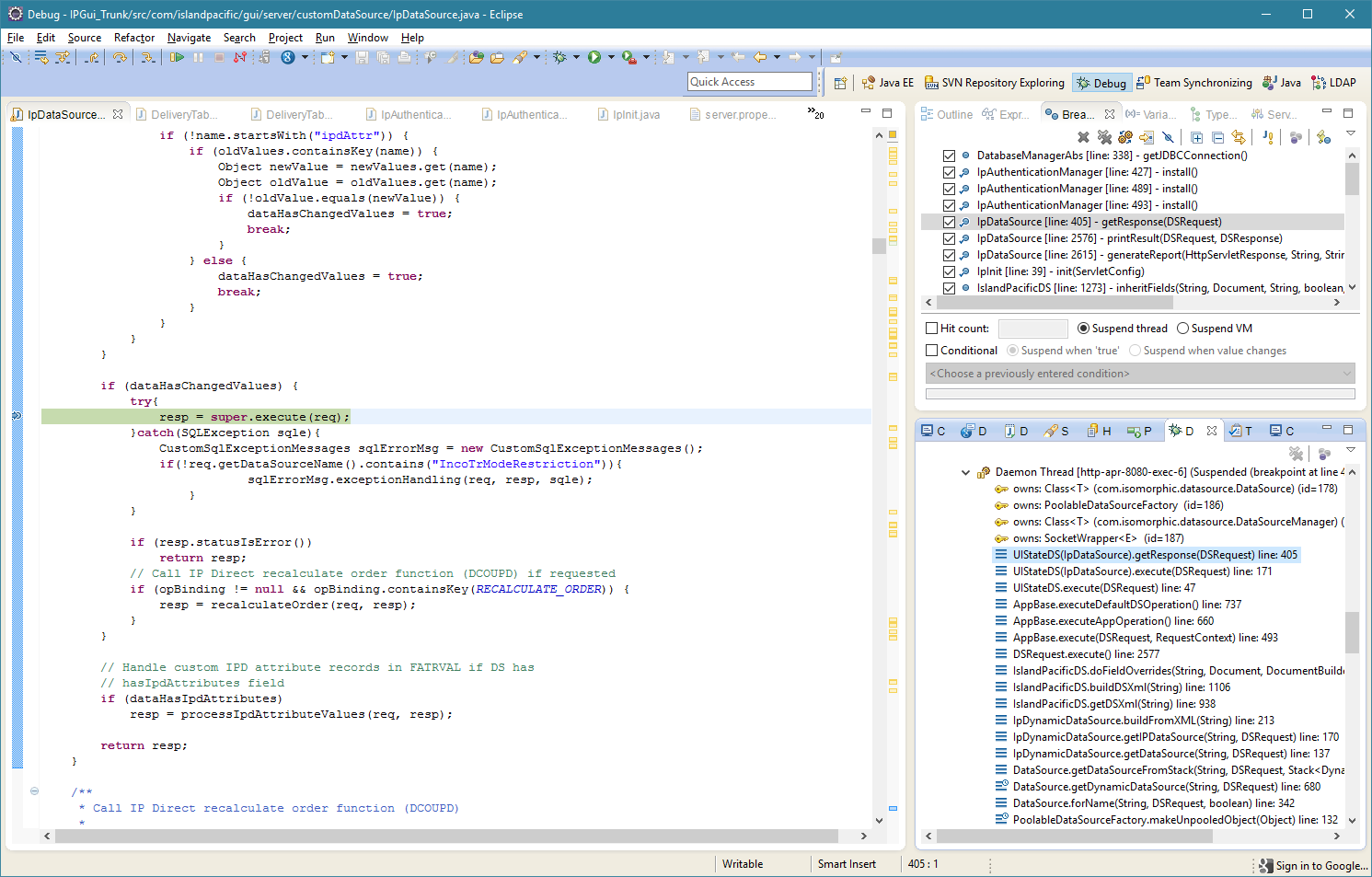Click the Hit count input field
This screenshot has height=877, width=1372.
[1032, 329]
